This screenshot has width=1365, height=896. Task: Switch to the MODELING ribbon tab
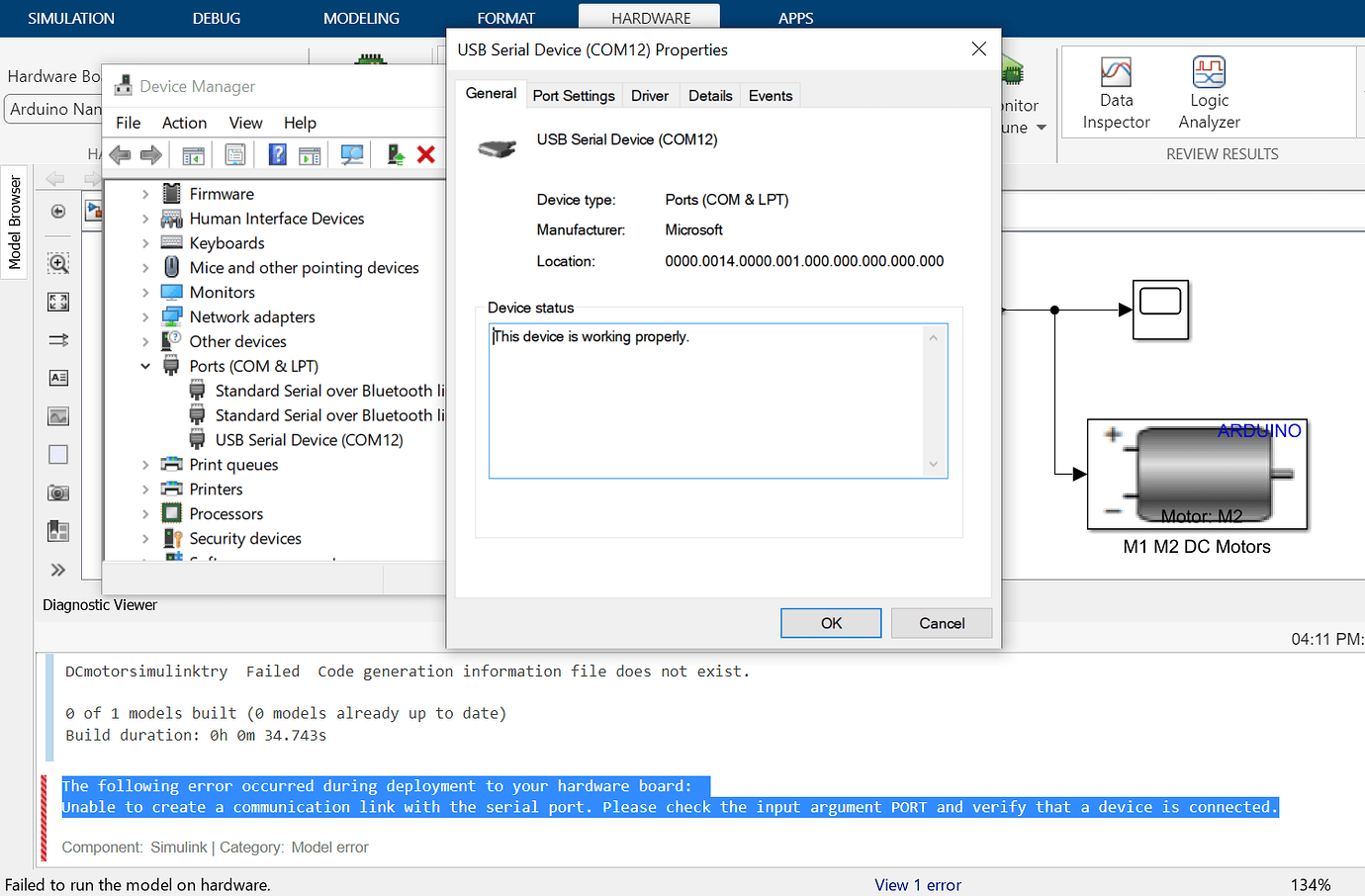(x=360, y=18)
